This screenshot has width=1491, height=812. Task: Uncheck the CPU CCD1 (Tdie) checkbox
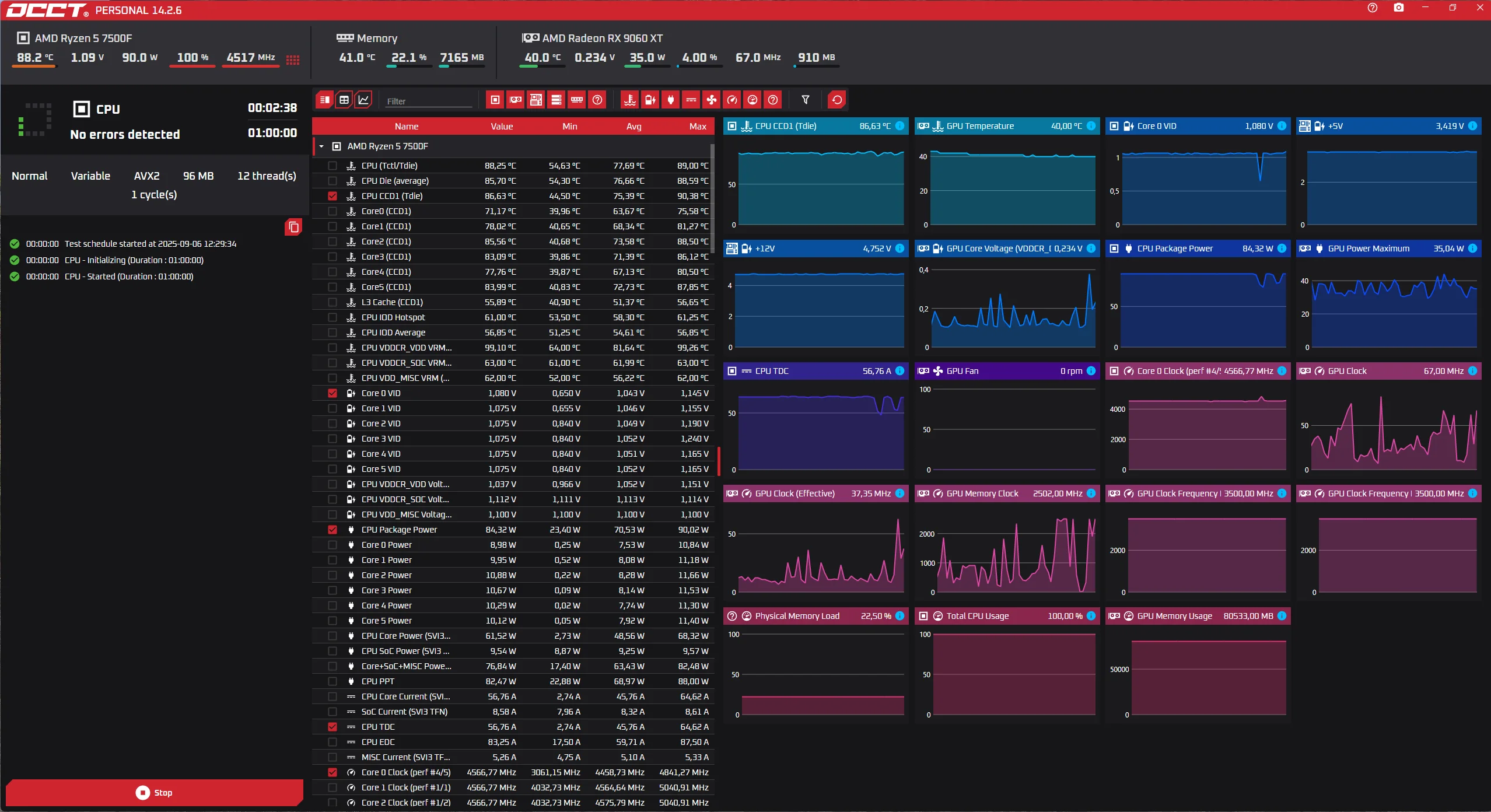click(332, 196)
